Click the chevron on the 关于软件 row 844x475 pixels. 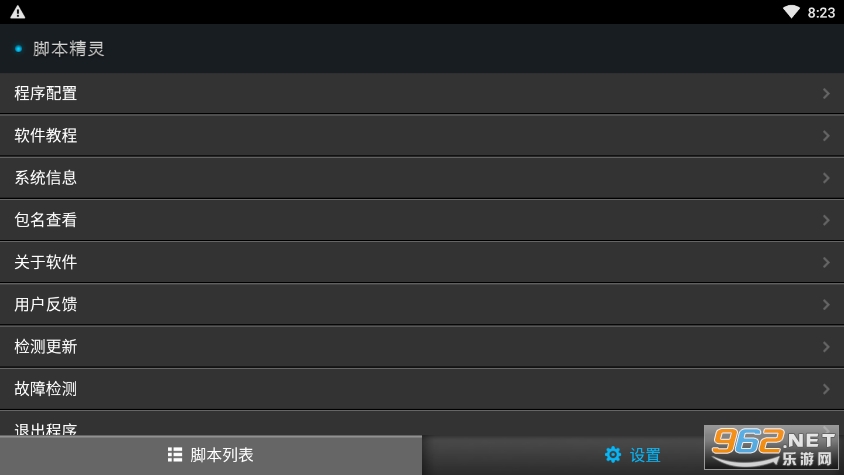pyautogui.click(x=826, y=262)
